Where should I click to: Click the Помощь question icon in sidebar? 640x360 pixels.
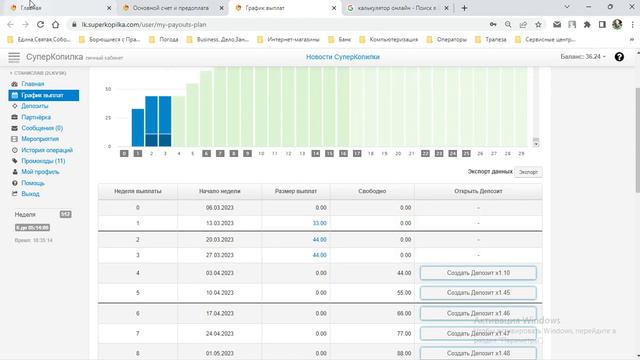15,183
